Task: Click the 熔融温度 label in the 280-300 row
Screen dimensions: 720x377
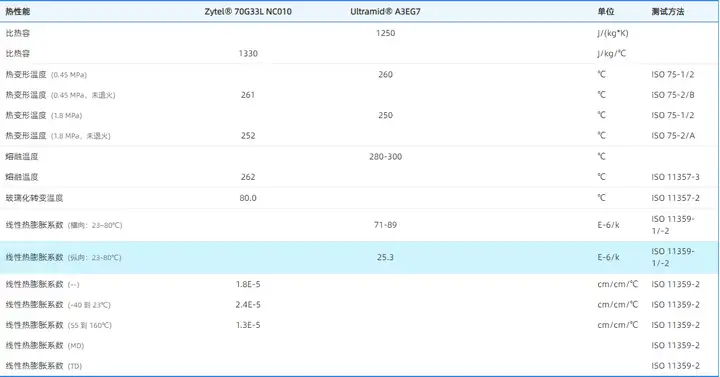Action: 22,157
